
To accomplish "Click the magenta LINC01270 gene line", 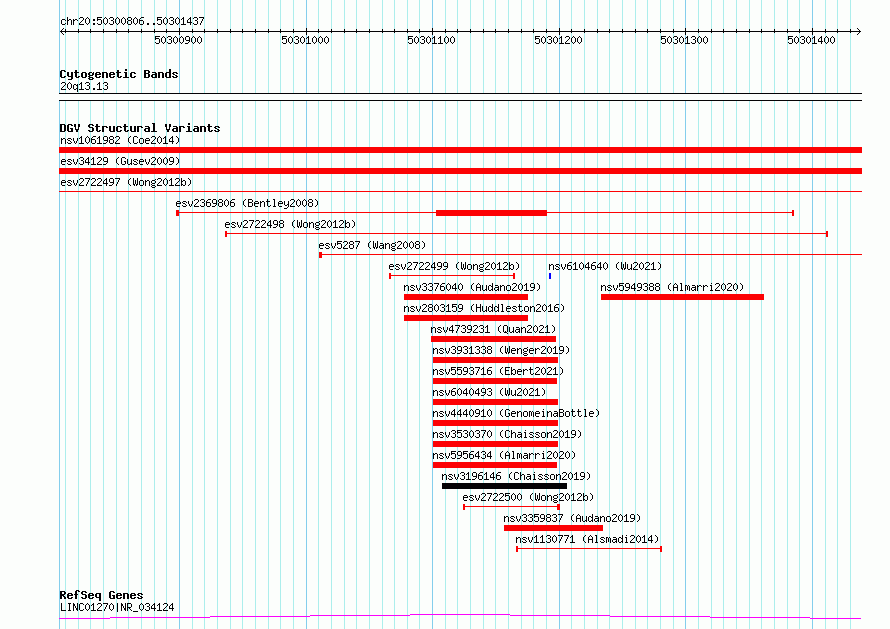I will [460, 617].
